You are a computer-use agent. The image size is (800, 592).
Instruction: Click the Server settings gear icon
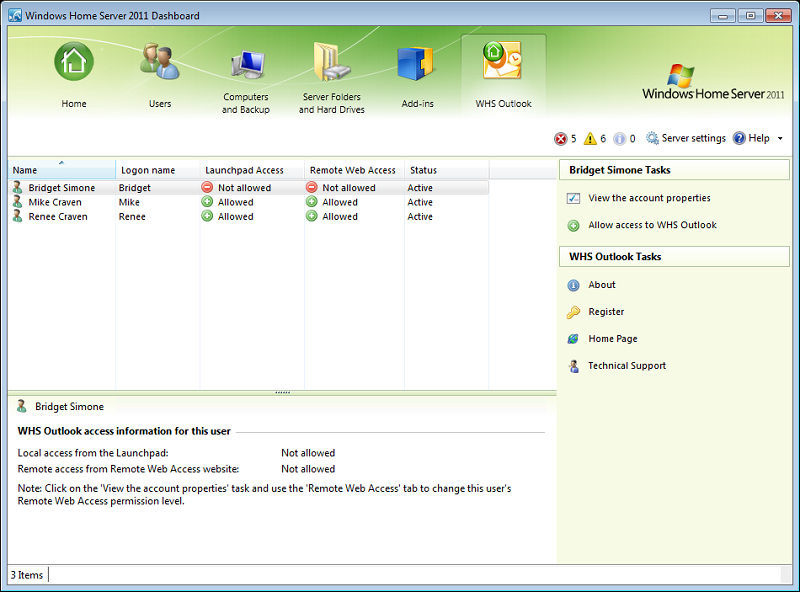click(652, 138)
